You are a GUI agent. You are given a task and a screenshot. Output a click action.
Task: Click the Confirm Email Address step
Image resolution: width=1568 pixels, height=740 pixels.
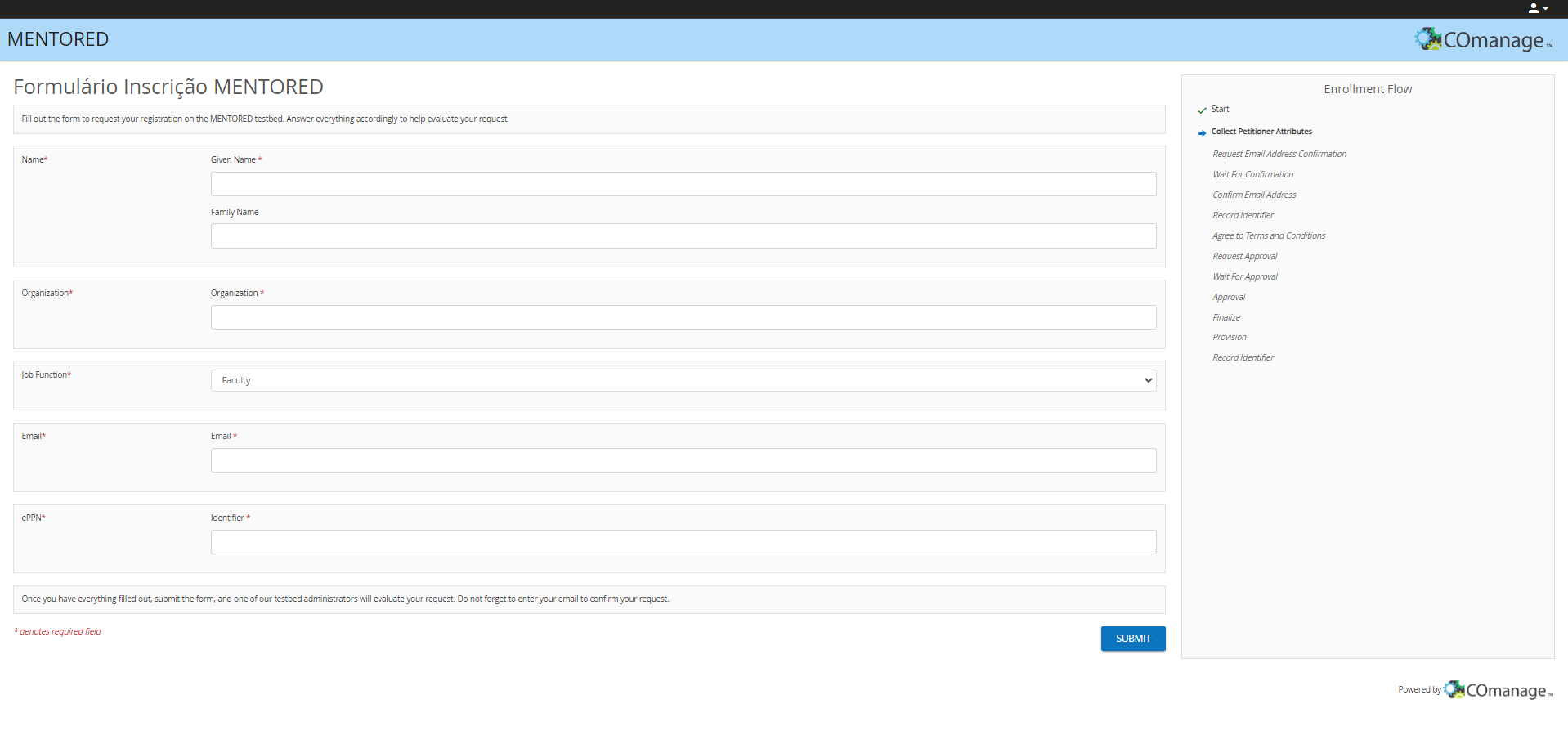(1253, 195)
